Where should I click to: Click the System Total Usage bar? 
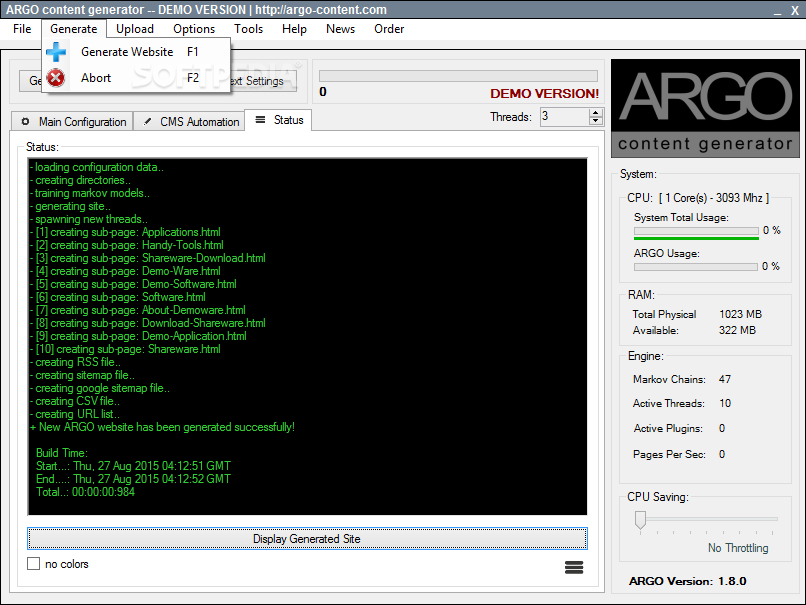pyautogui.click(x=696, y=231)
